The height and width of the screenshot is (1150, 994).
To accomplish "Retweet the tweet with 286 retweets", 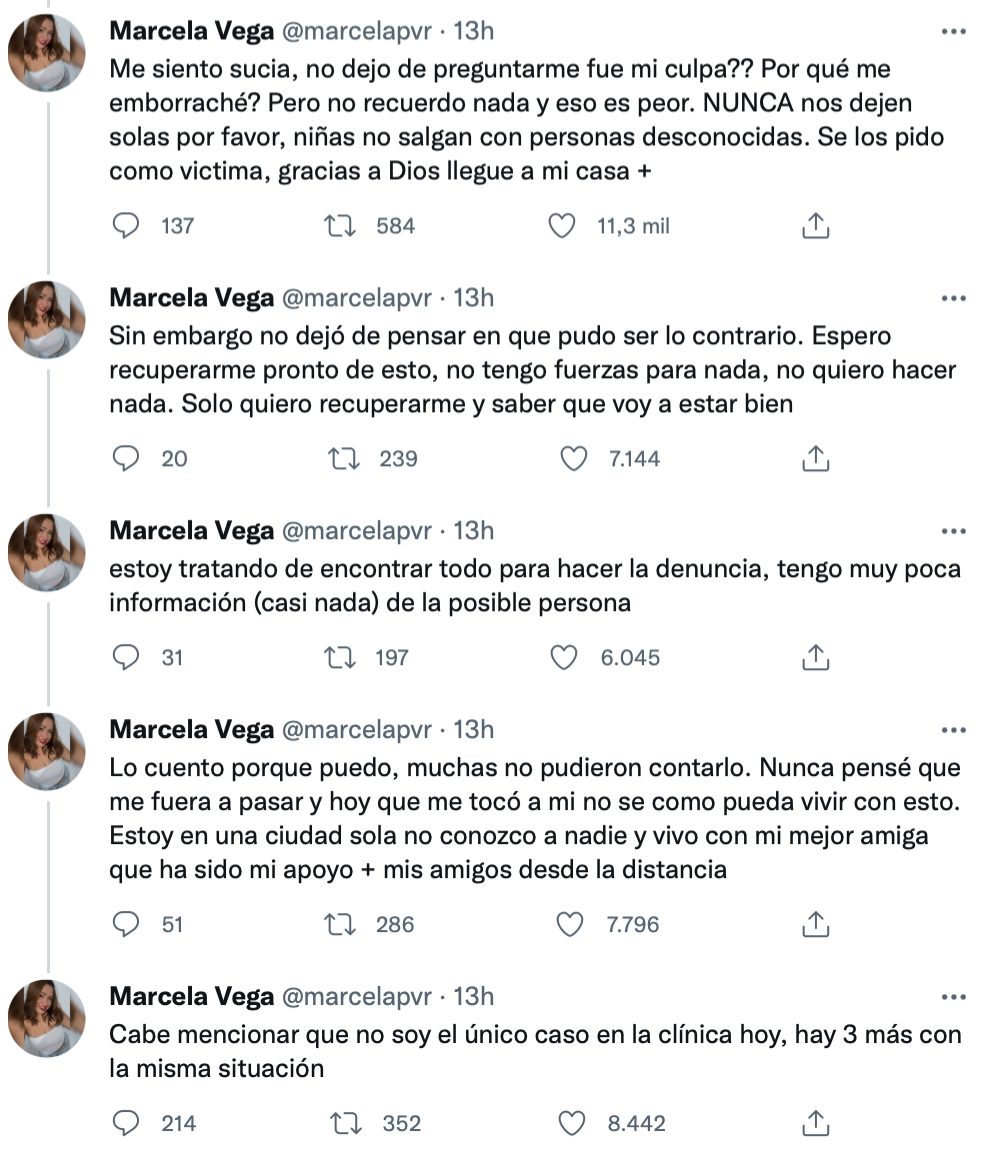I will pyautogui.click(x=341, y=924).
